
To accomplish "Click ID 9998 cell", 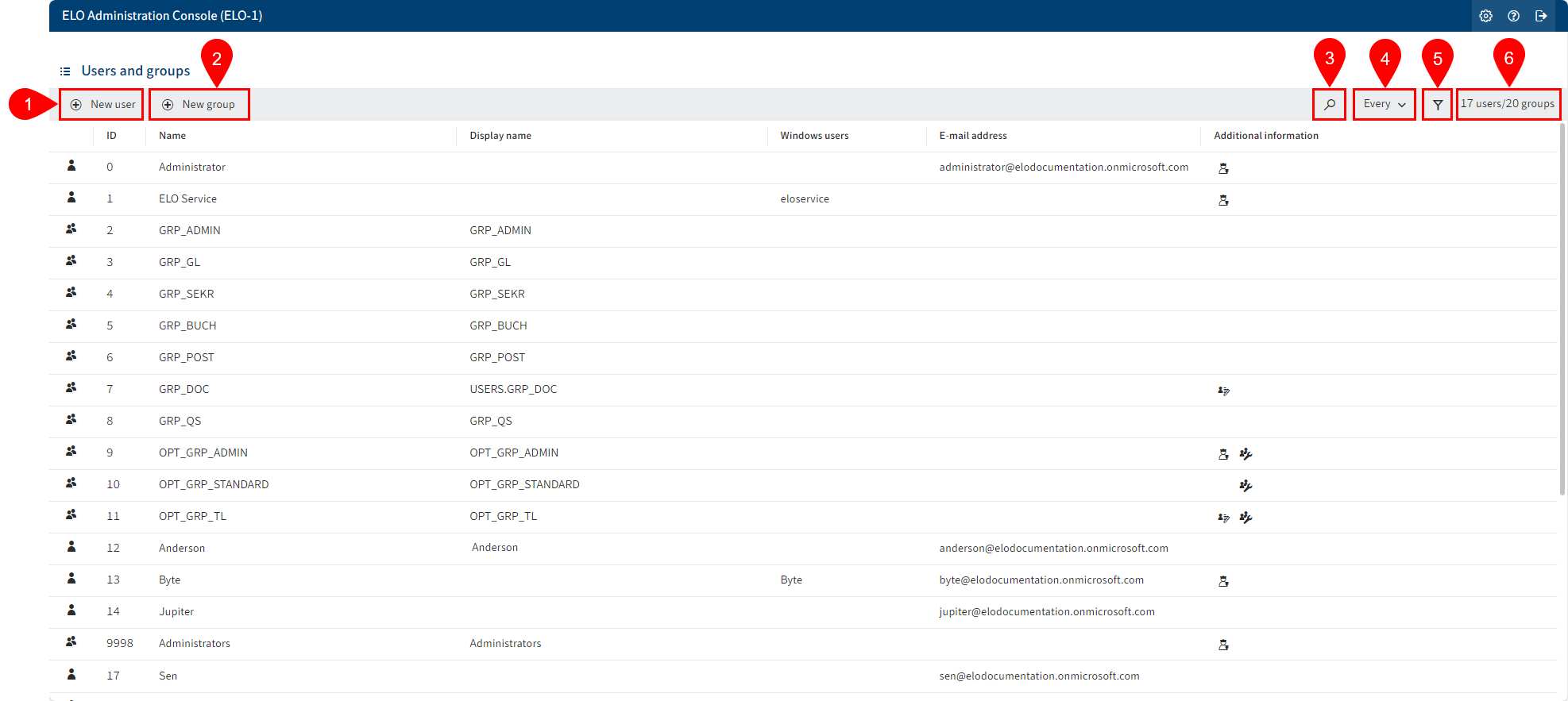I will 120,644.
